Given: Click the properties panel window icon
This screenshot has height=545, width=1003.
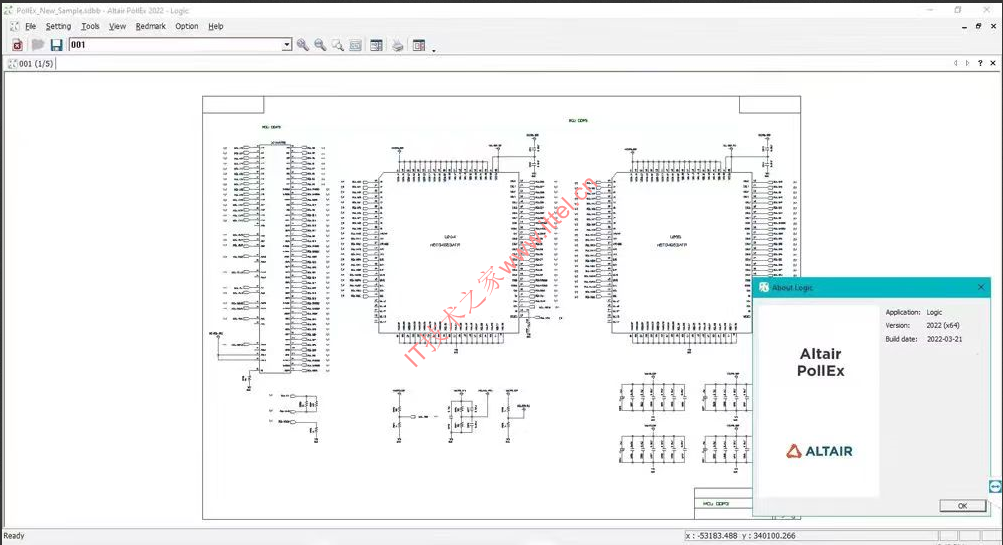Looking at the screenshot, I should (x=376, y=45).
